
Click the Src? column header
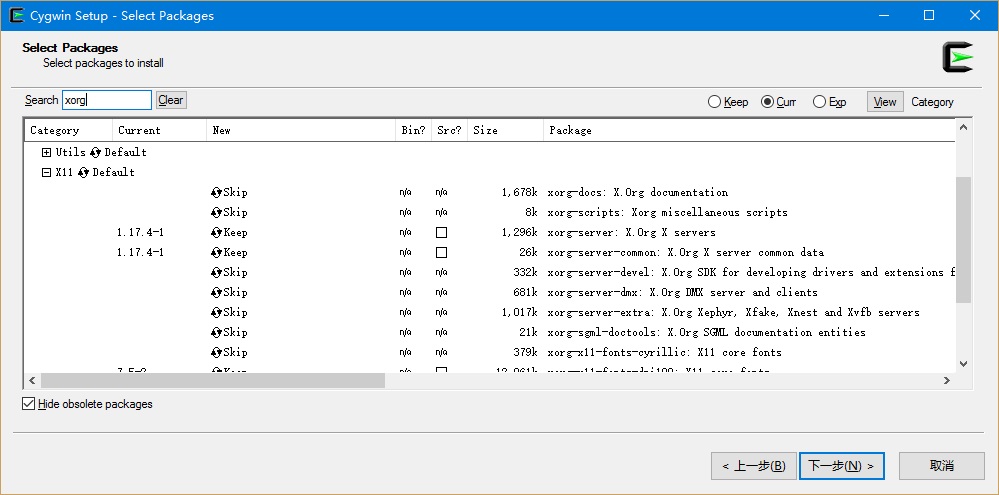tap(450, 130)
